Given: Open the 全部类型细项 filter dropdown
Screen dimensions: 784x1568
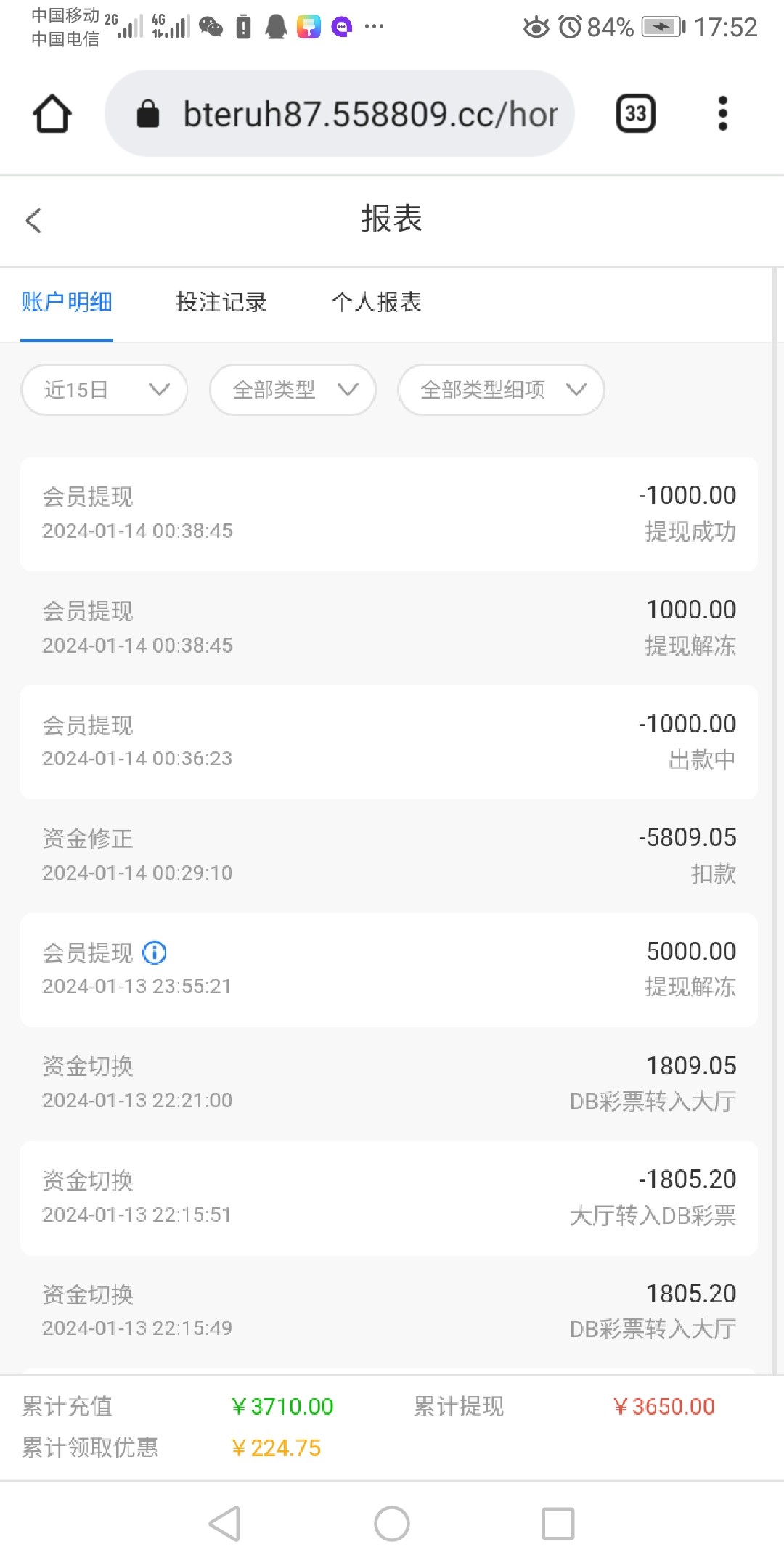Looking at the screenshot, I should coord(501,390).
